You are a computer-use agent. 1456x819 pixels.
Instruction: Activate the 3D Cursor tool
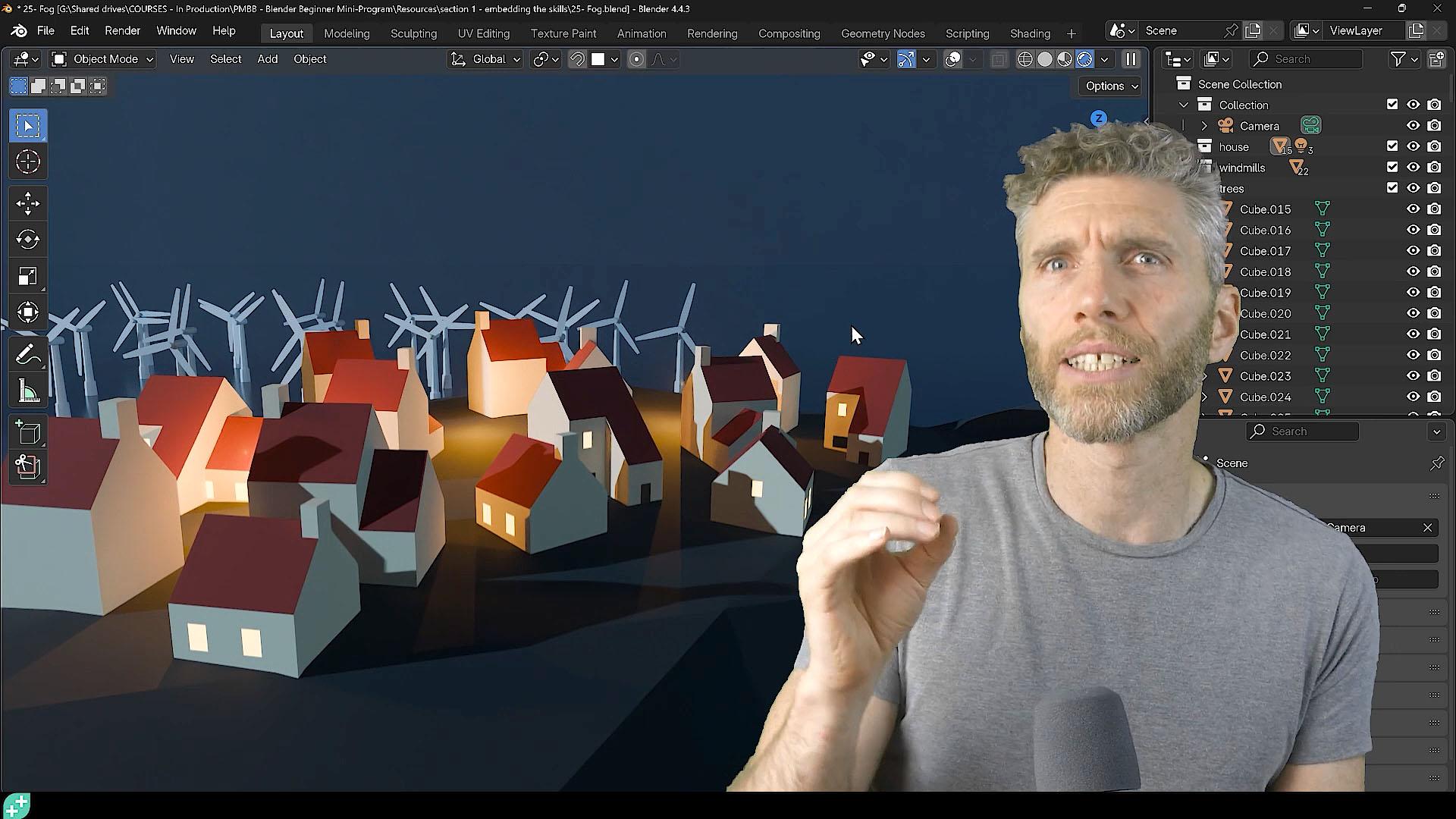(28, 162)
